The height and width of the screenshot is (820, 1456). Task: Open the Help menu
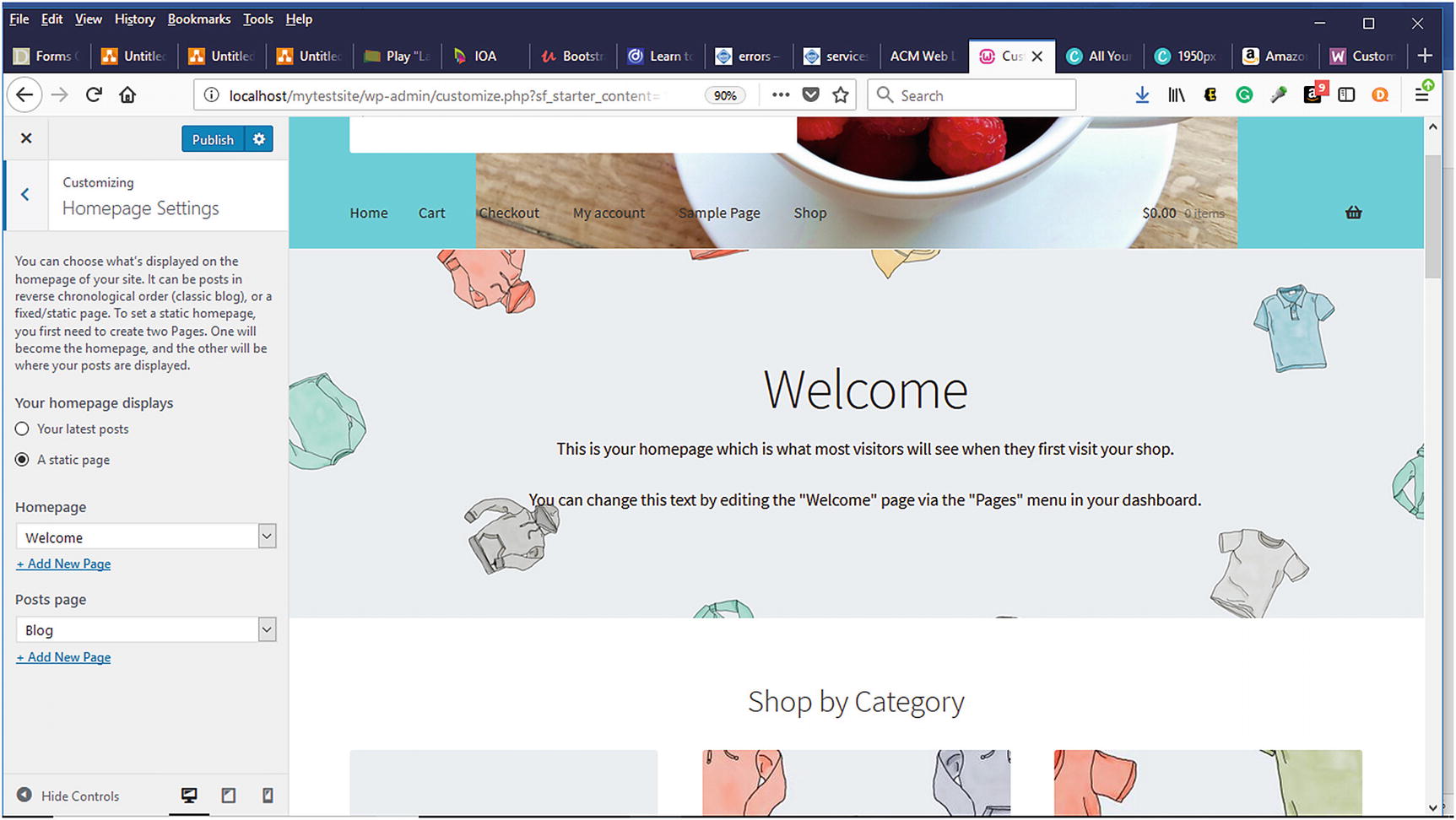tap(299, 19)
